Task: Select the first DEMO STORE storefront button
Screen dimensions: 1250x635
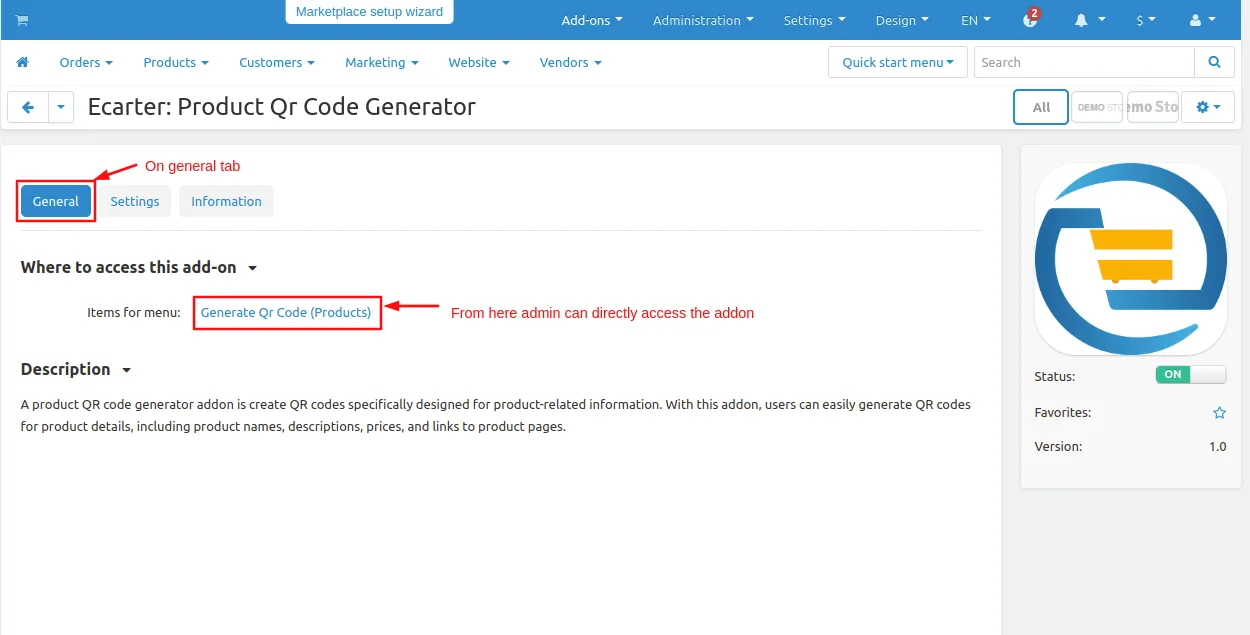Action: 1097,107
